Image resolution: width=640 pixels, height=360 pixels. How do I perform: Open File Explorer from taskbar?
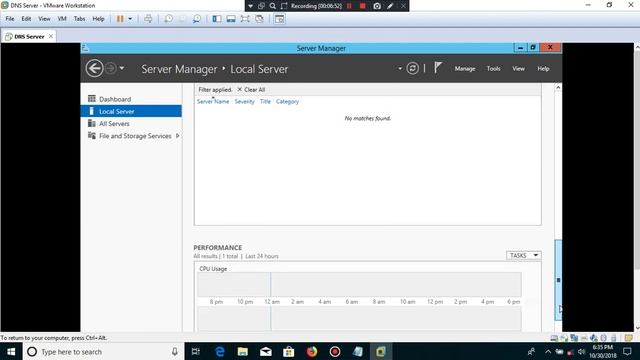tap(242, 351)
